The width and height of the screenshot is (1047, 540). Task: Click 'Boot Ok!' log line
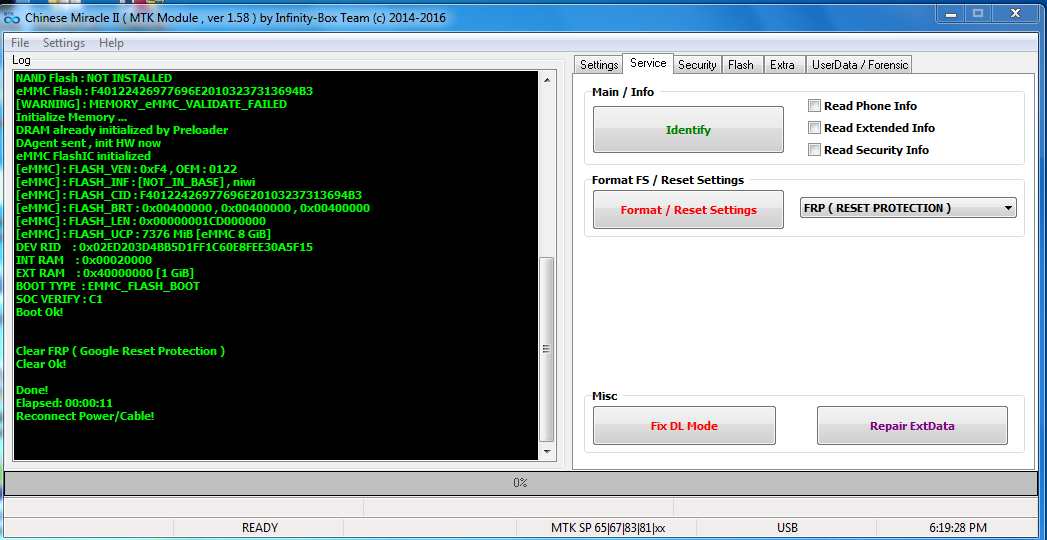point(39,312)
